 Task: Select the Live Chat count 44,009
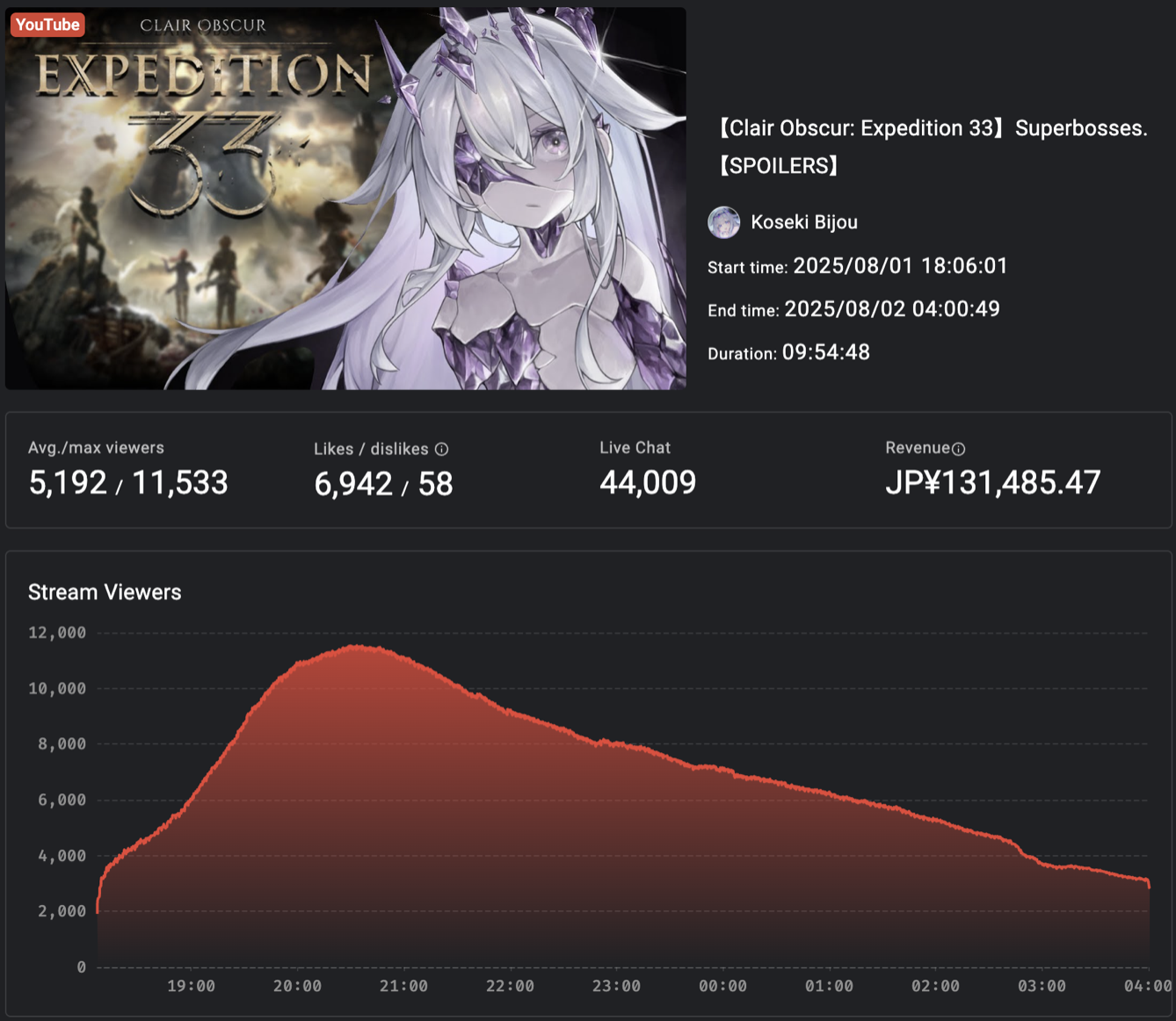click(x=648, y=482)
